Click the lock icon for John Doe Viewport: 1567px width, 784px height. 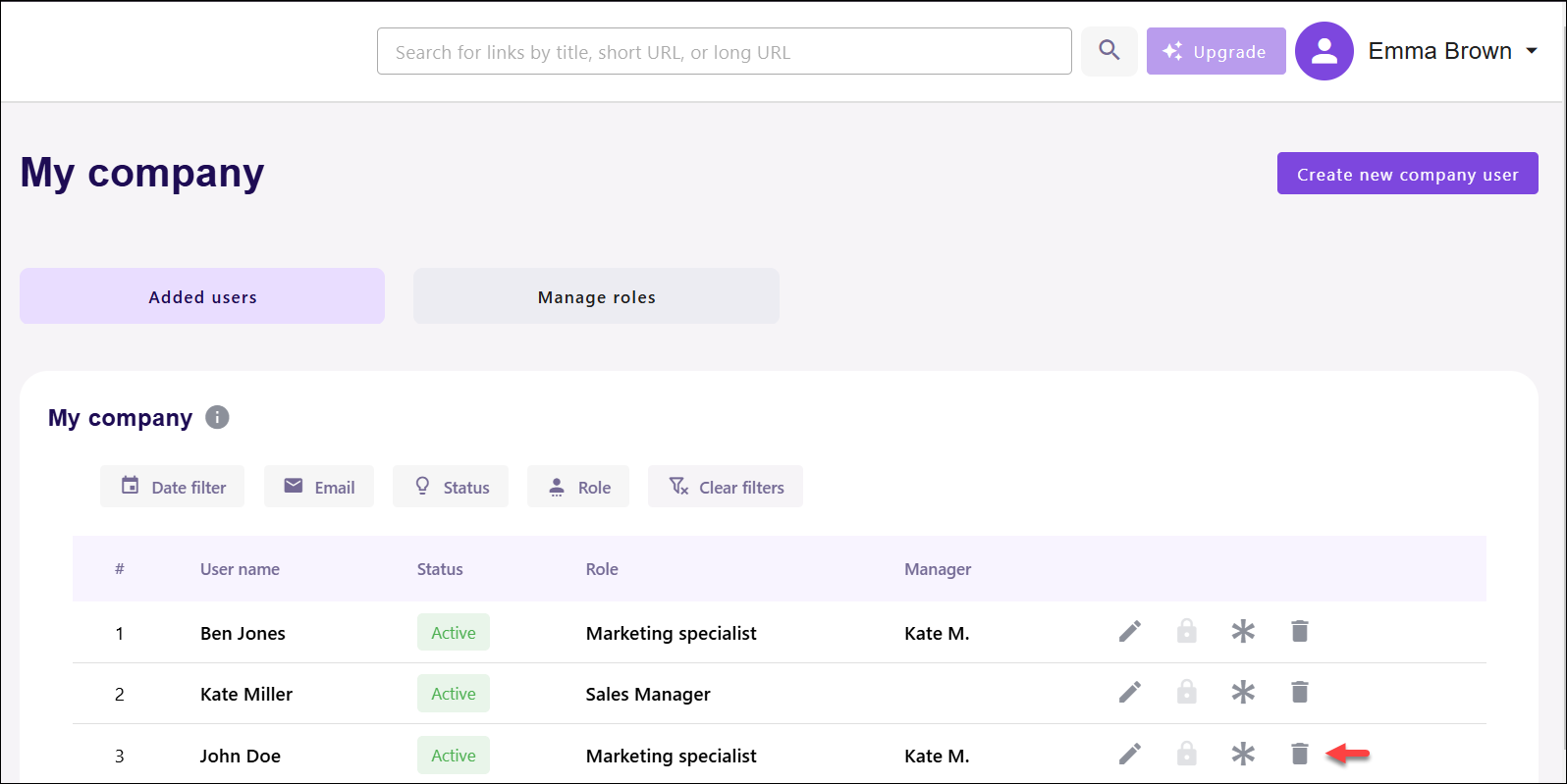point(1187,754)
